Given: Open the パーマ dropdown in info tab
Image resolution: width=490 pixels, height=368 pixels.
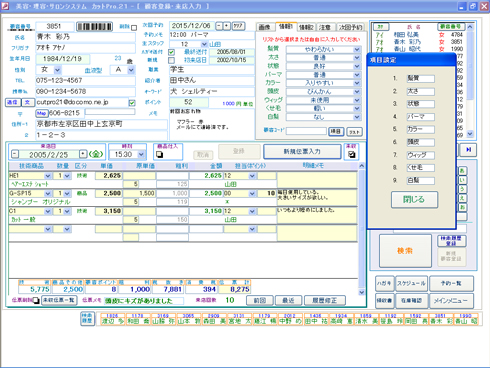Looking at the screenshot, I should (x=357, y=75).
